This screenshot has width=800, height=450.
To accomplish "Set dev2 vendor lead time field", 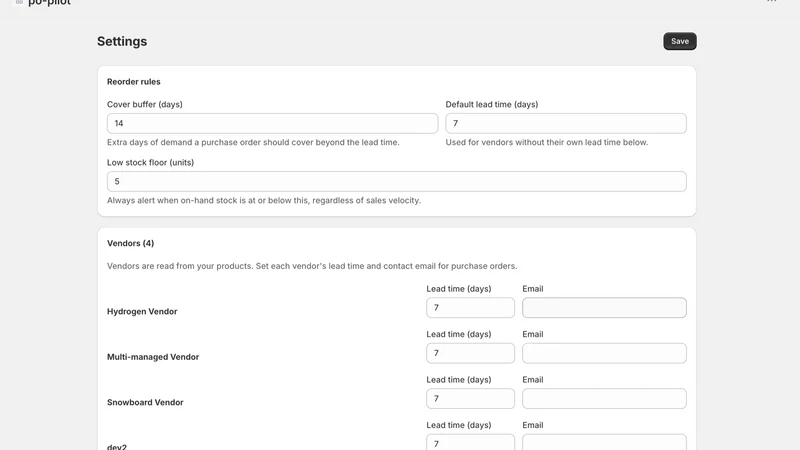I will click(470, 442).
